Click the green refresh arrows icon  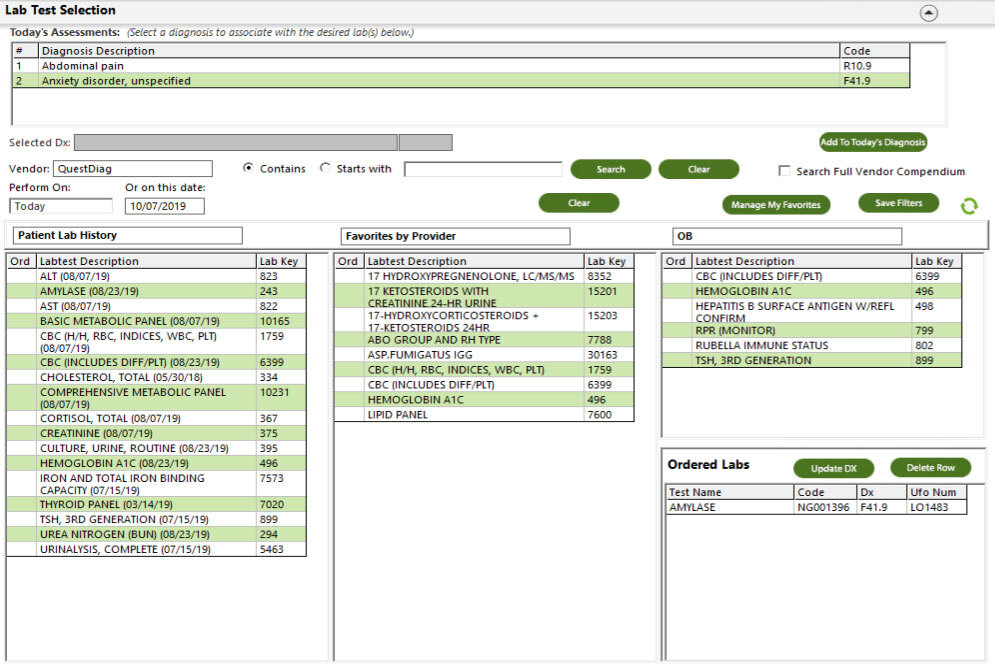point(969,206)
